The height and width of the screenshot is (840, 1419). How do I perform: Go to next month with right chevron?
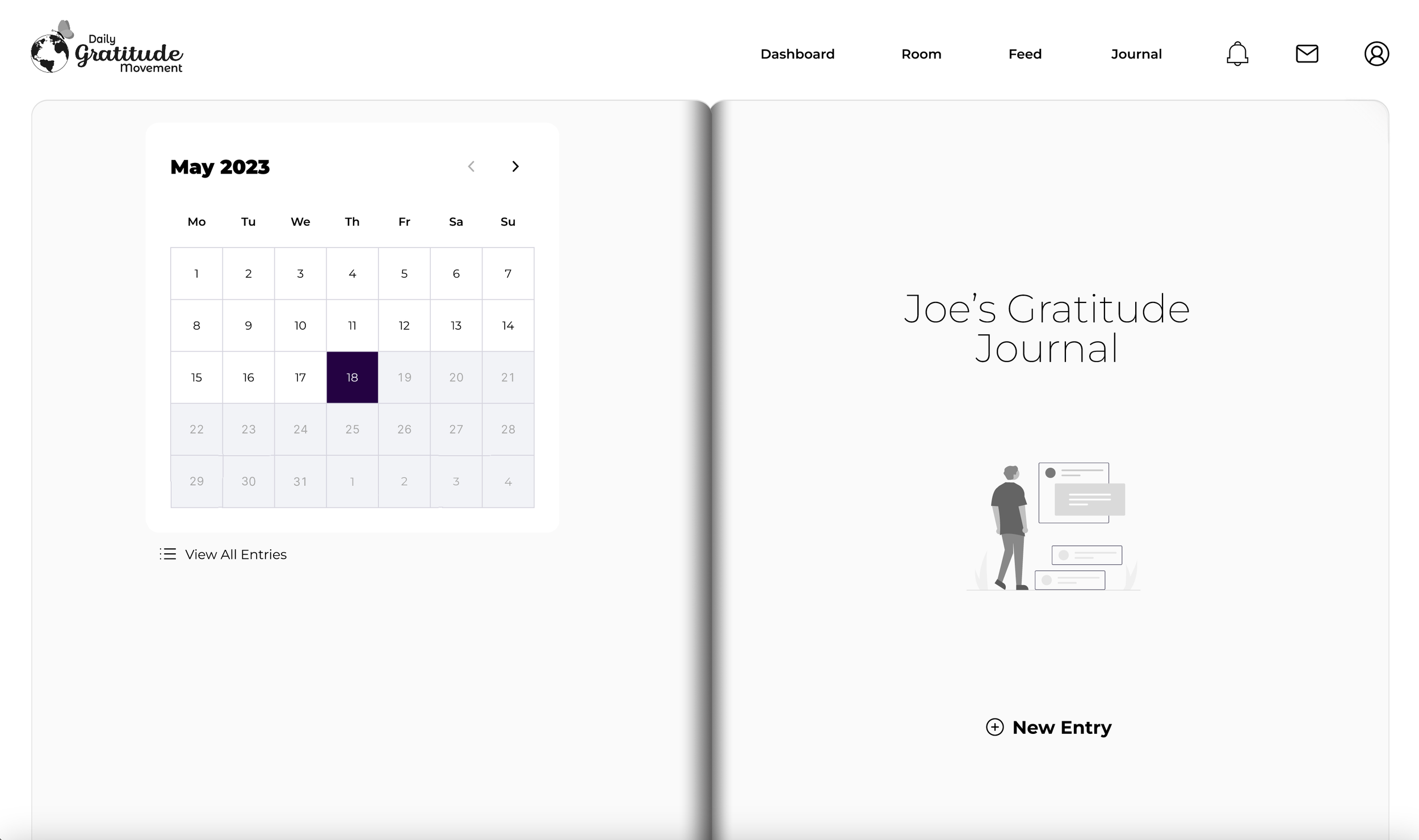[x=515, y=166]
